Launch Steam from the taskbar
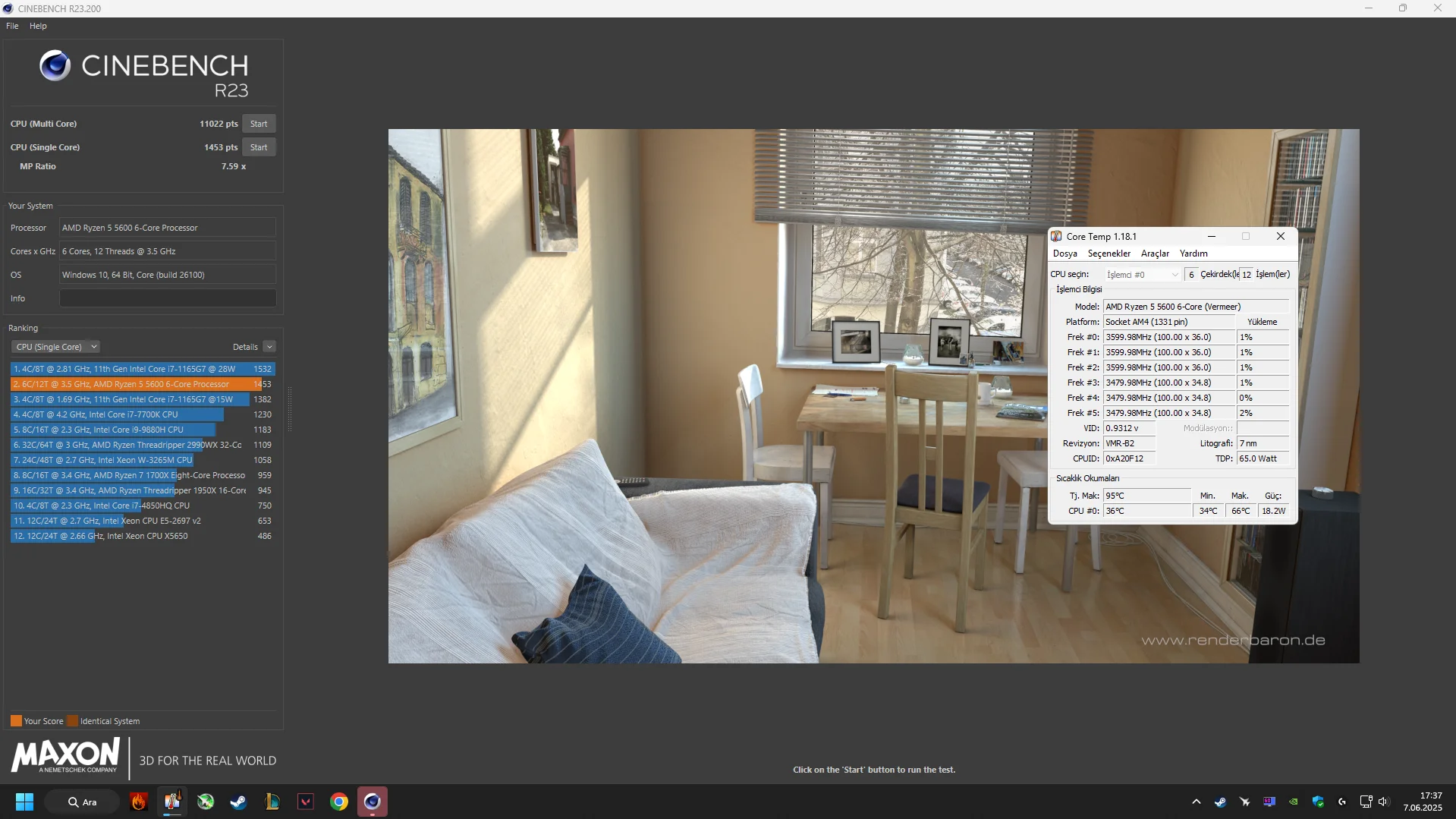 (238, 802)
